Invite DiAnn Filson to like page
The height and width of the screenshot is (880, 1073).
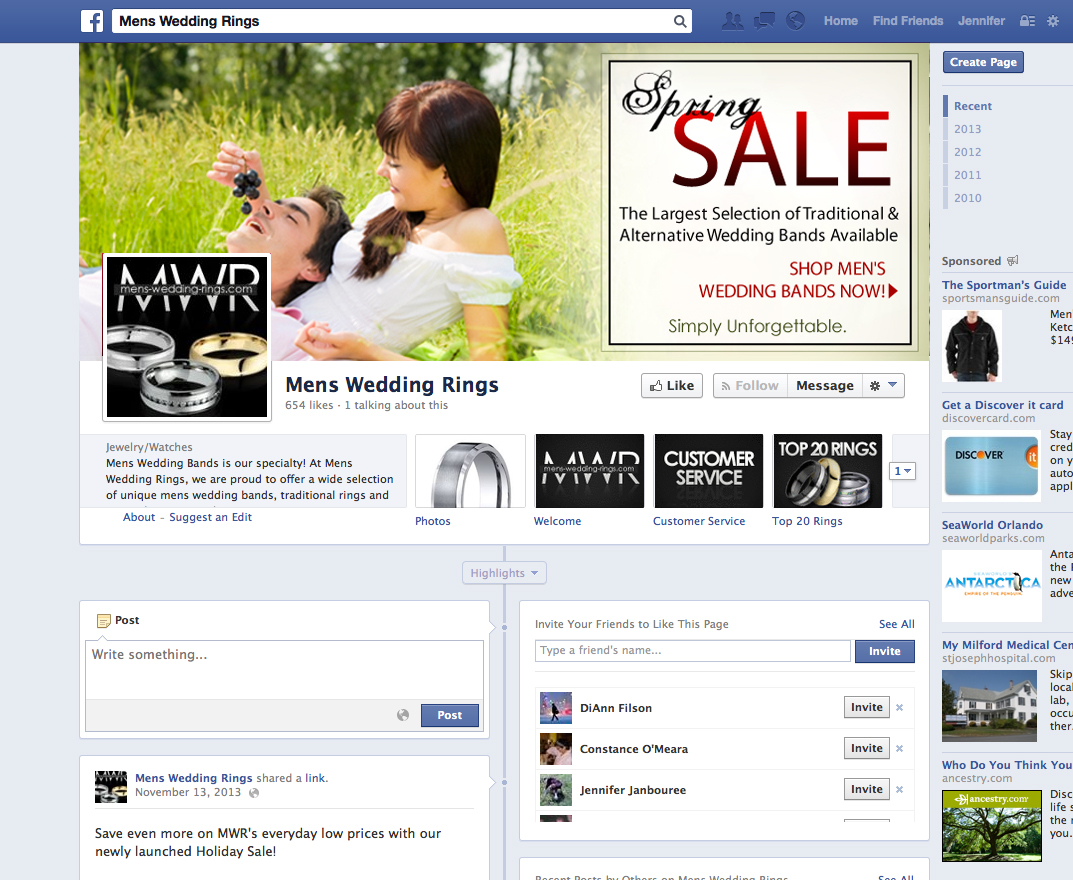coord(866,707)
